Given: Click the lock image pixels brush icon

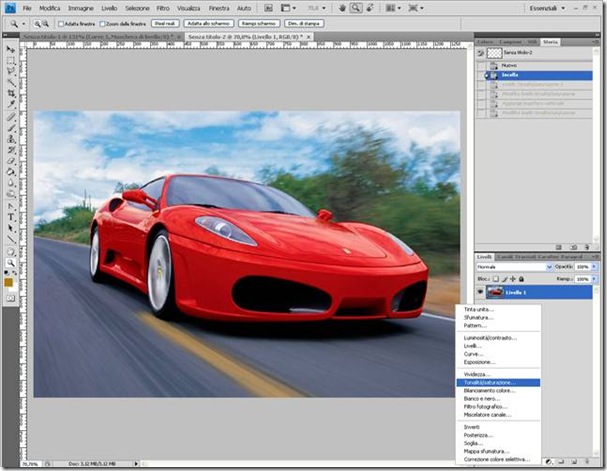Looking at the screenshot, I should click(504, 279).
